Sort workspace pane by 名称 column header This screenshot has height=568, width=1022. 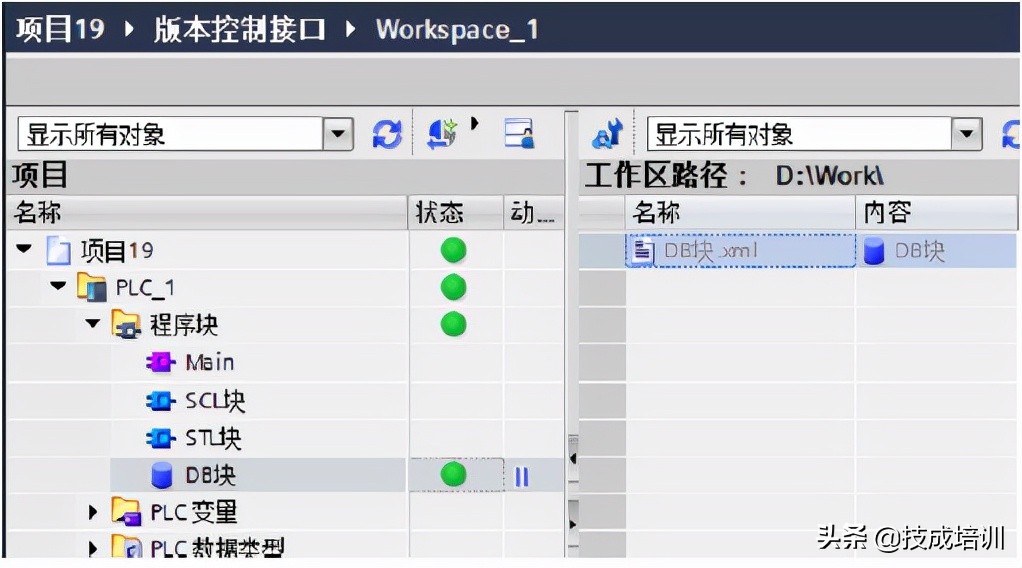pyautogui.click(x=740, y=213)
